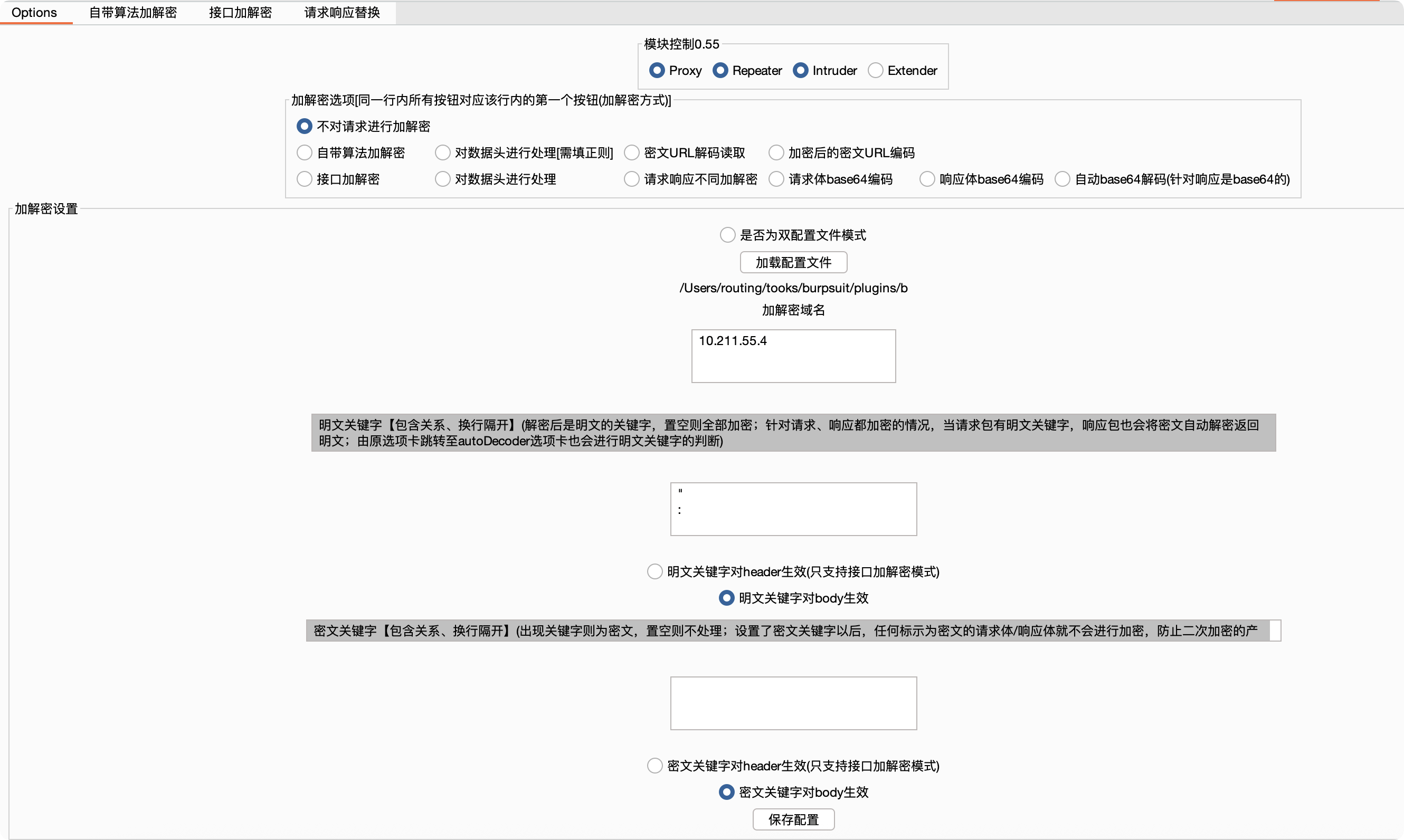The height and width of the screenshot is (840, 1404).
Task: Open the 自带算法加解密 tab
Action: pyautogui.click(x=133, y=13)
